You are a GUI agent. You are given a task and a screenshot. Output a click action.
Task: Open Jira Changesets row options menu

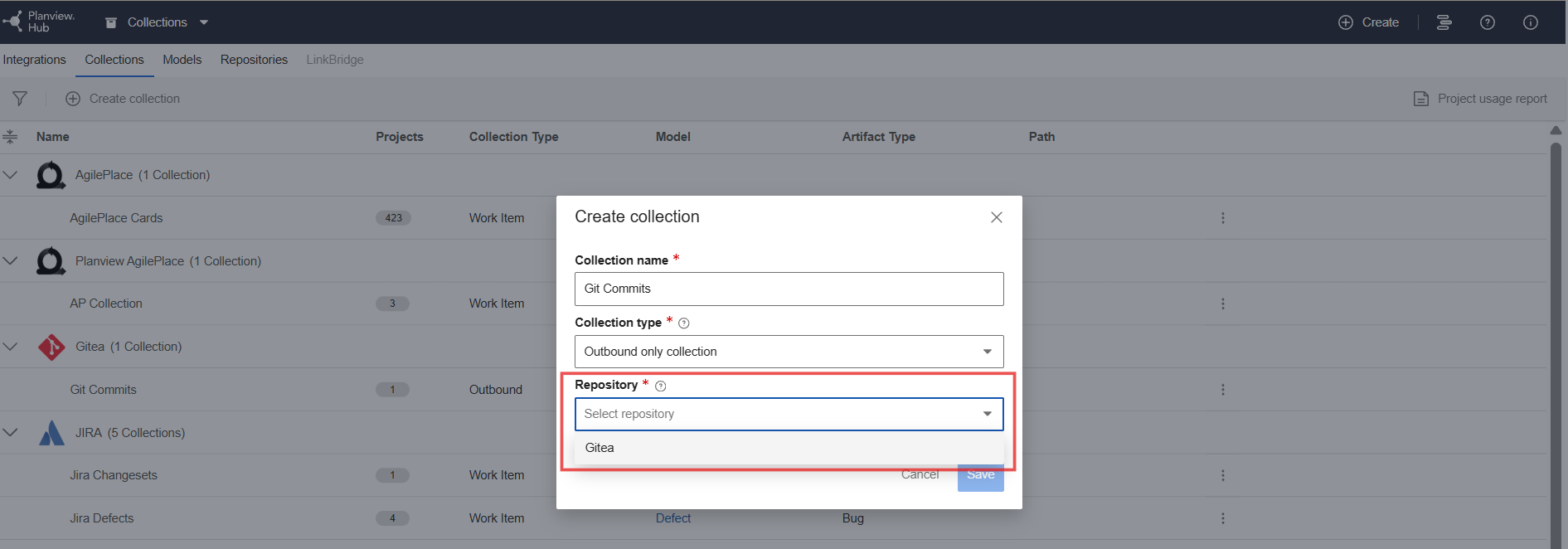coord(1222,475)
